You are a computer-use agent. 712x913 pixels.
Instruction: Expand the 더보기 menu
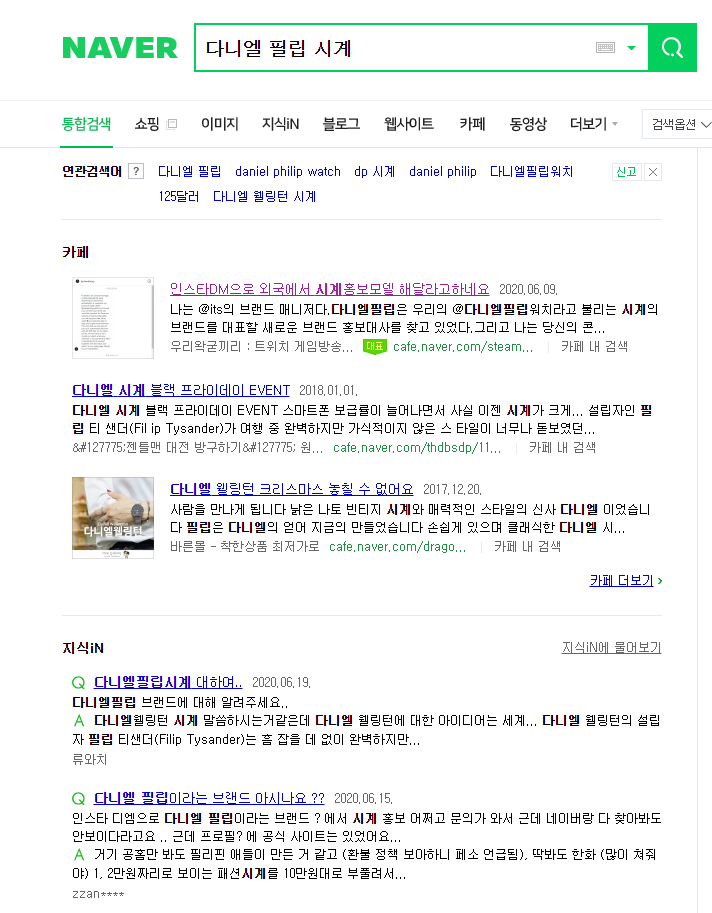[594, 123]
